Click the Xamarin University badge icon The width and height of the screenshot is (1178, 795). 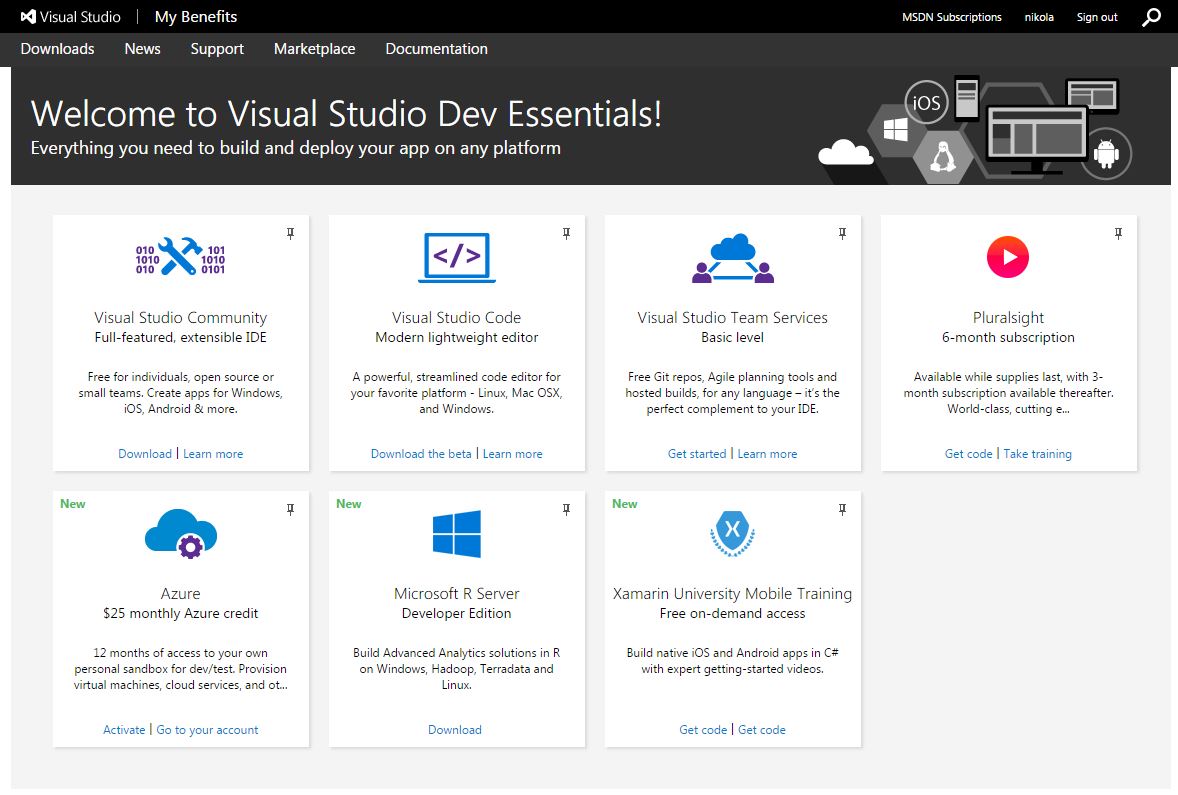(732, 533)
